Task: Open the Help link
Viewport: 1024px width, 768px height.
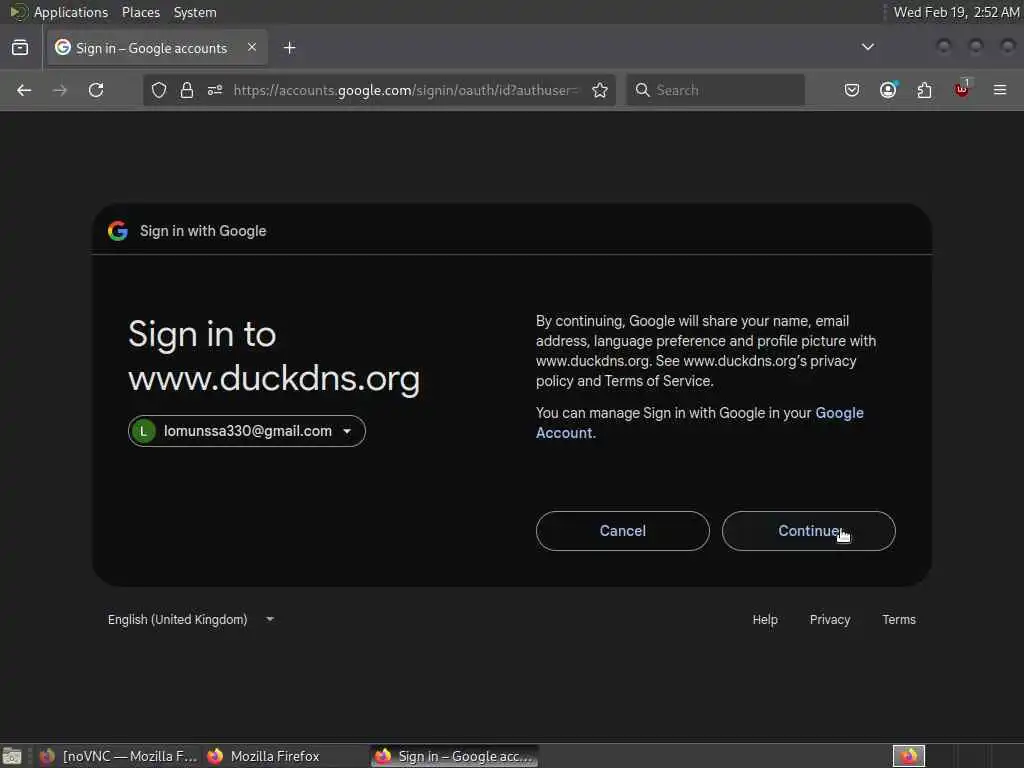Action: 765,619
